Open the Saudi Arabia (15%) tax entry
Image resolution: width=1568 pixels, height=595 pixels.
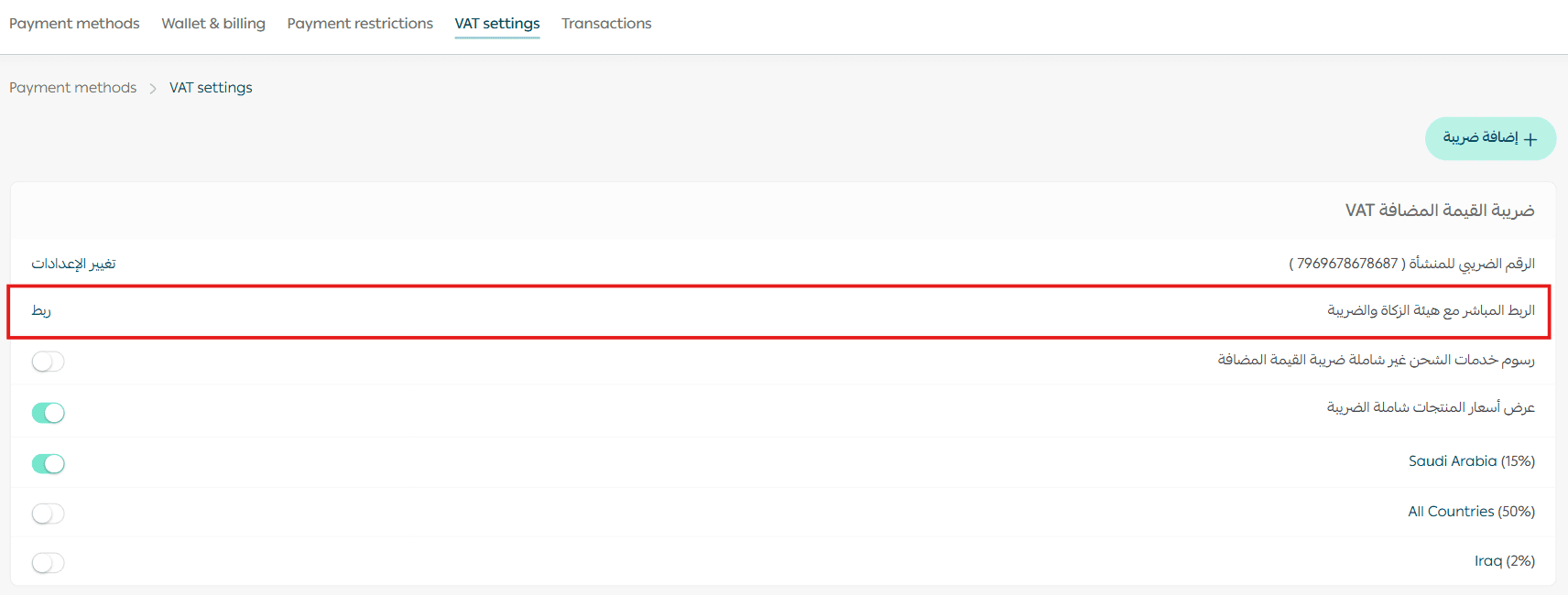(1471, 461)
